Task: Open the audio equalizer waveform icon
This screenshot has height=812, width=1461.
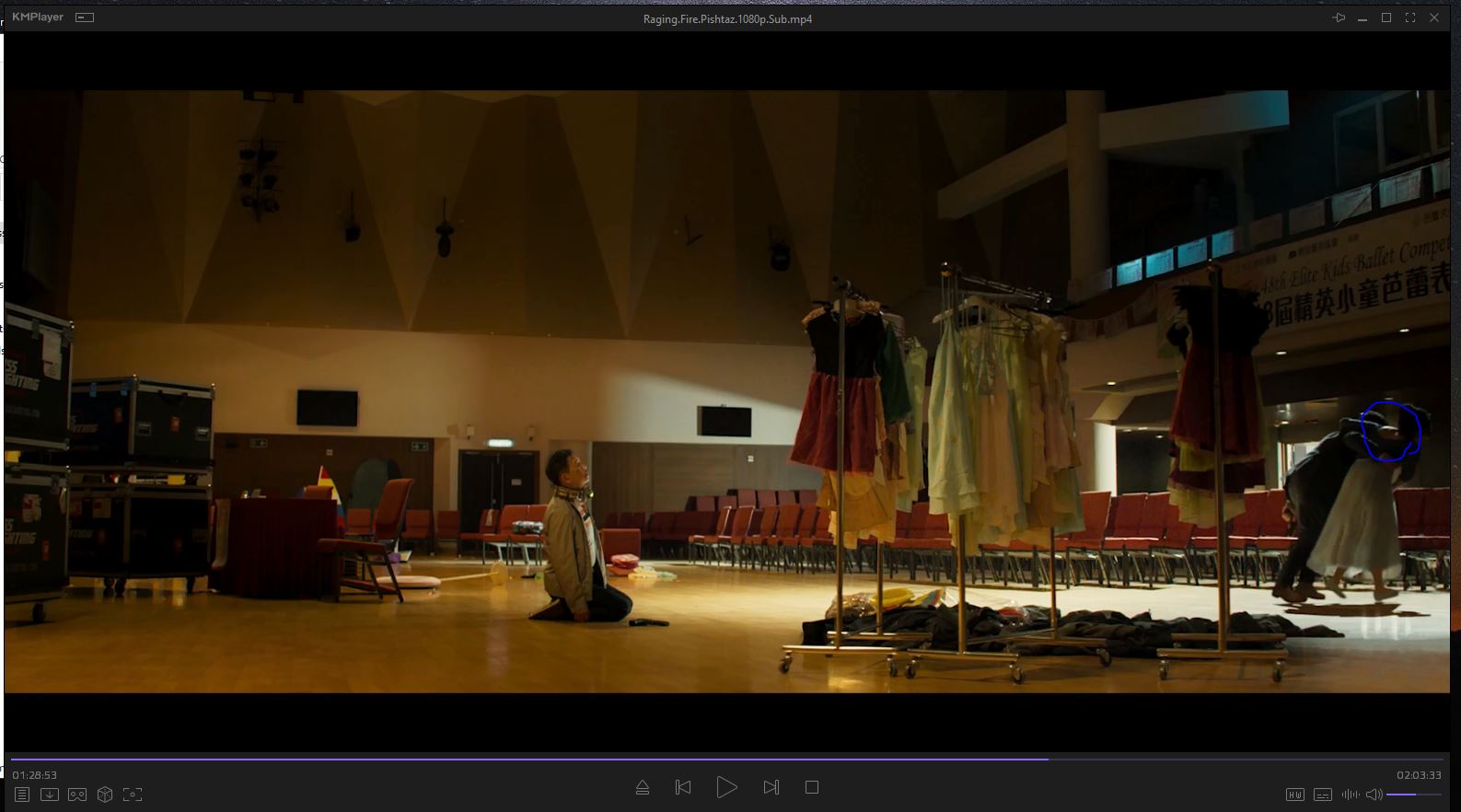Action: pos(1350,795)
